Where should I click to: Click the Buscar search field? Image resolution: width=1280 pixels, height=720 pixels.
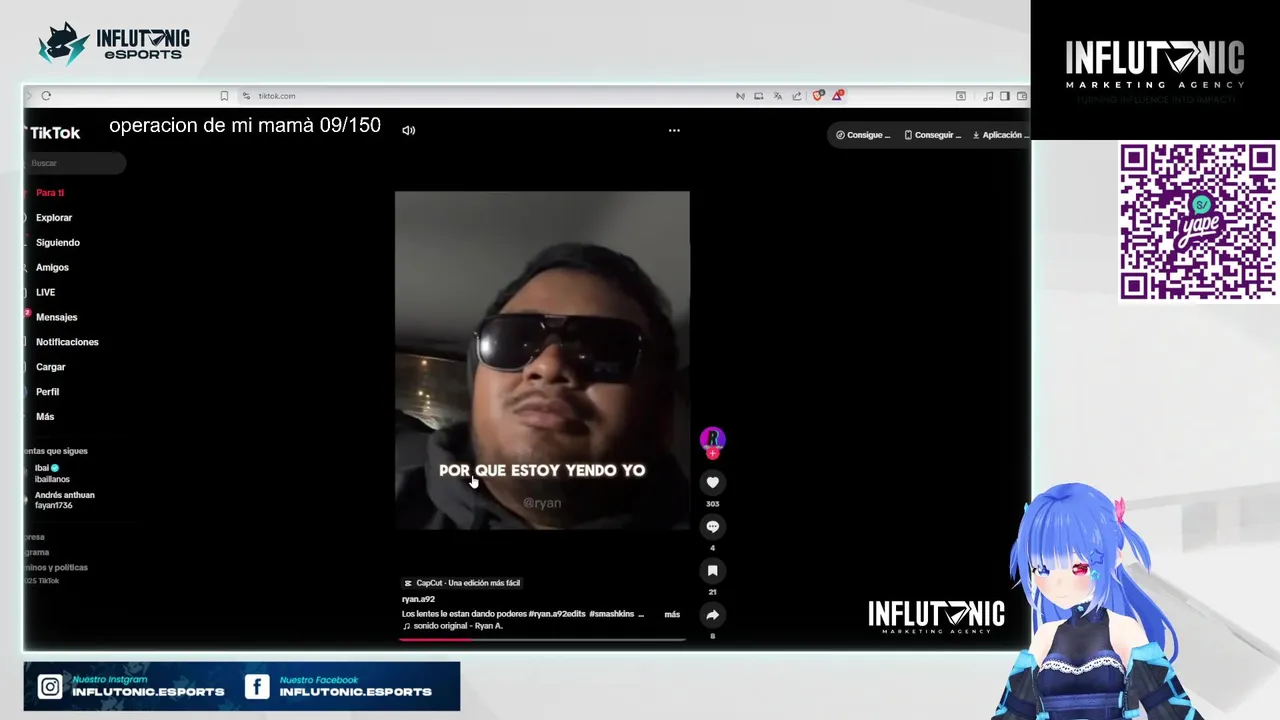pos(75,163)
